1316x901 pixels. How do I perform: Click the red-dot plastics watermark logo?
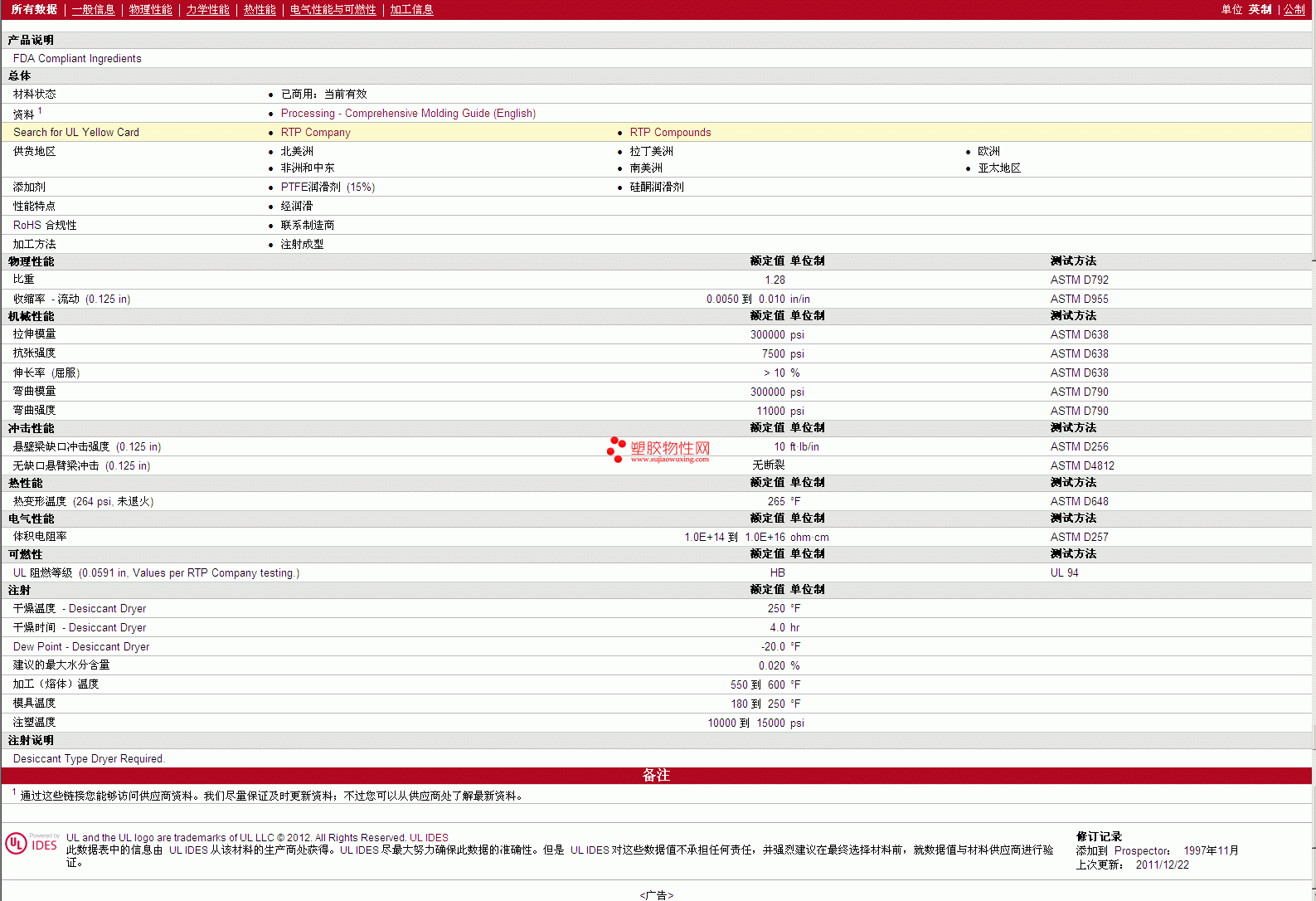click(658, 449)
